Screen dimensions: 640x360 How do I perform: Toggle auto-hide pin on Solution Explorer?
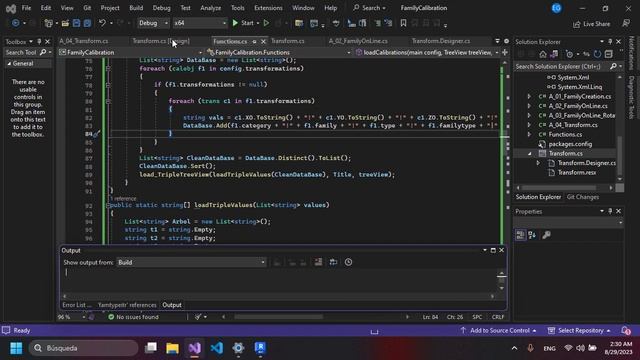610,42
